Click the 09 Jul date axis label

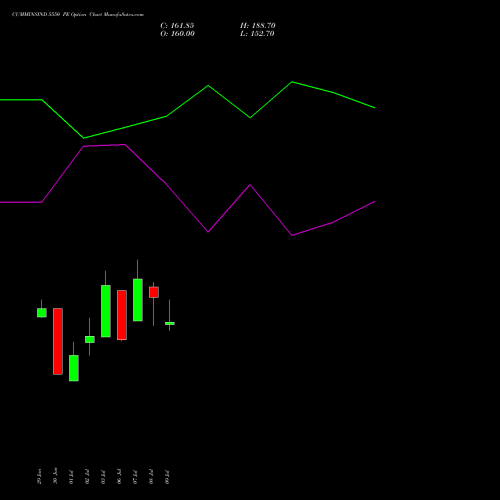coord(167,477)
